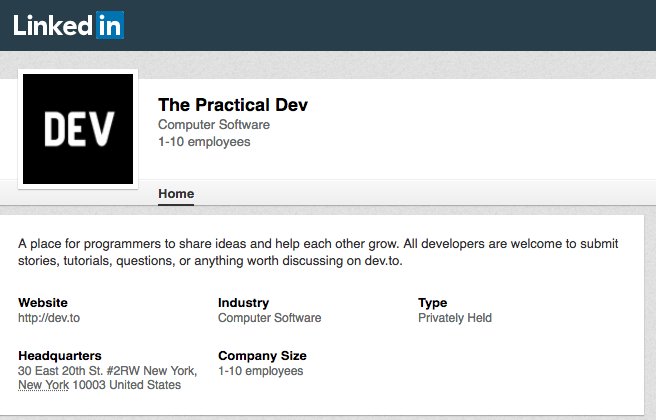Viewport: 656px width, 420px height.
Task: Click the Type label
Action: click(433, 302)
